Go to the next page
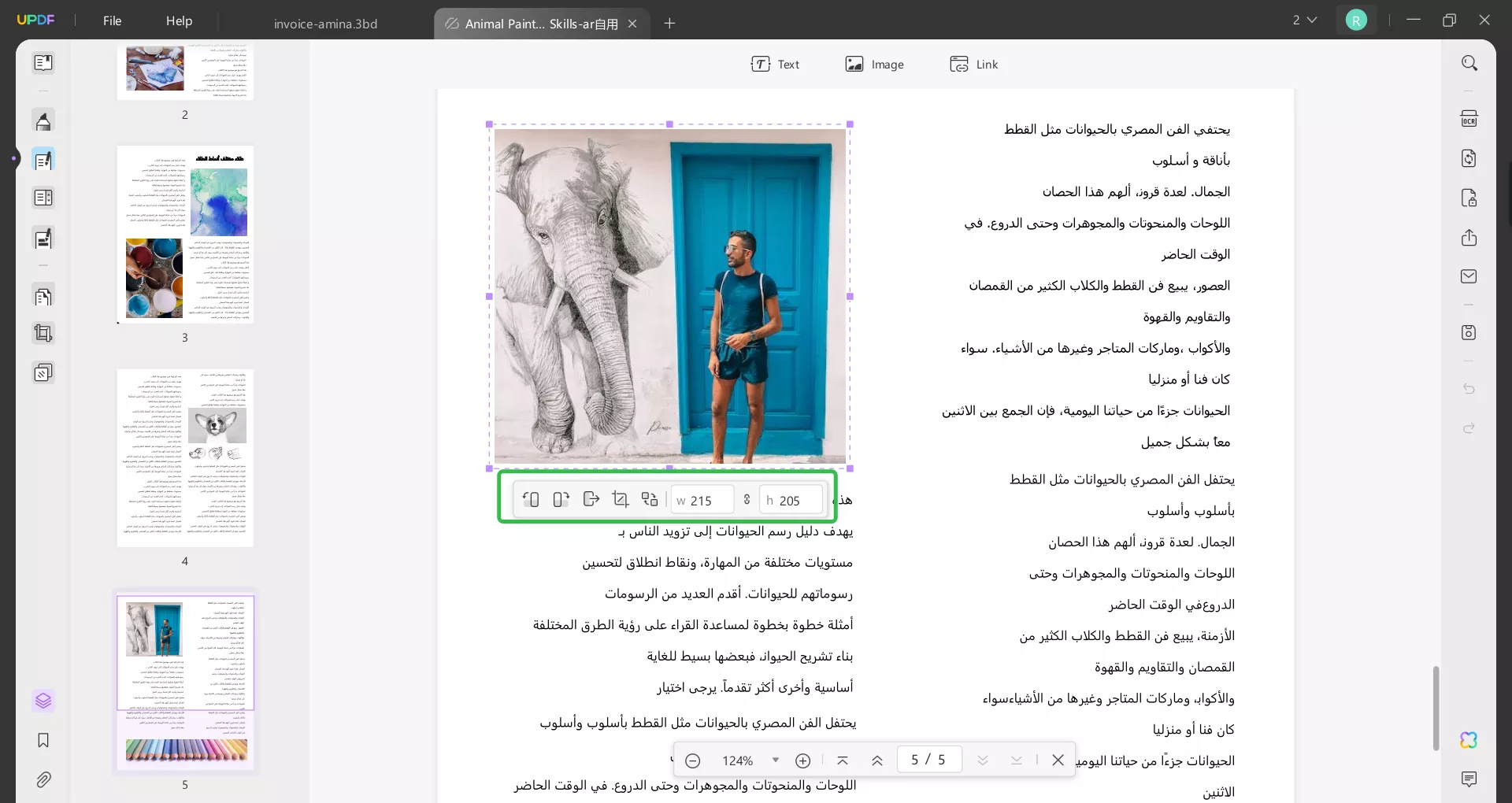The height and width of the screenshot is (803, 1512). click(983, 760)
